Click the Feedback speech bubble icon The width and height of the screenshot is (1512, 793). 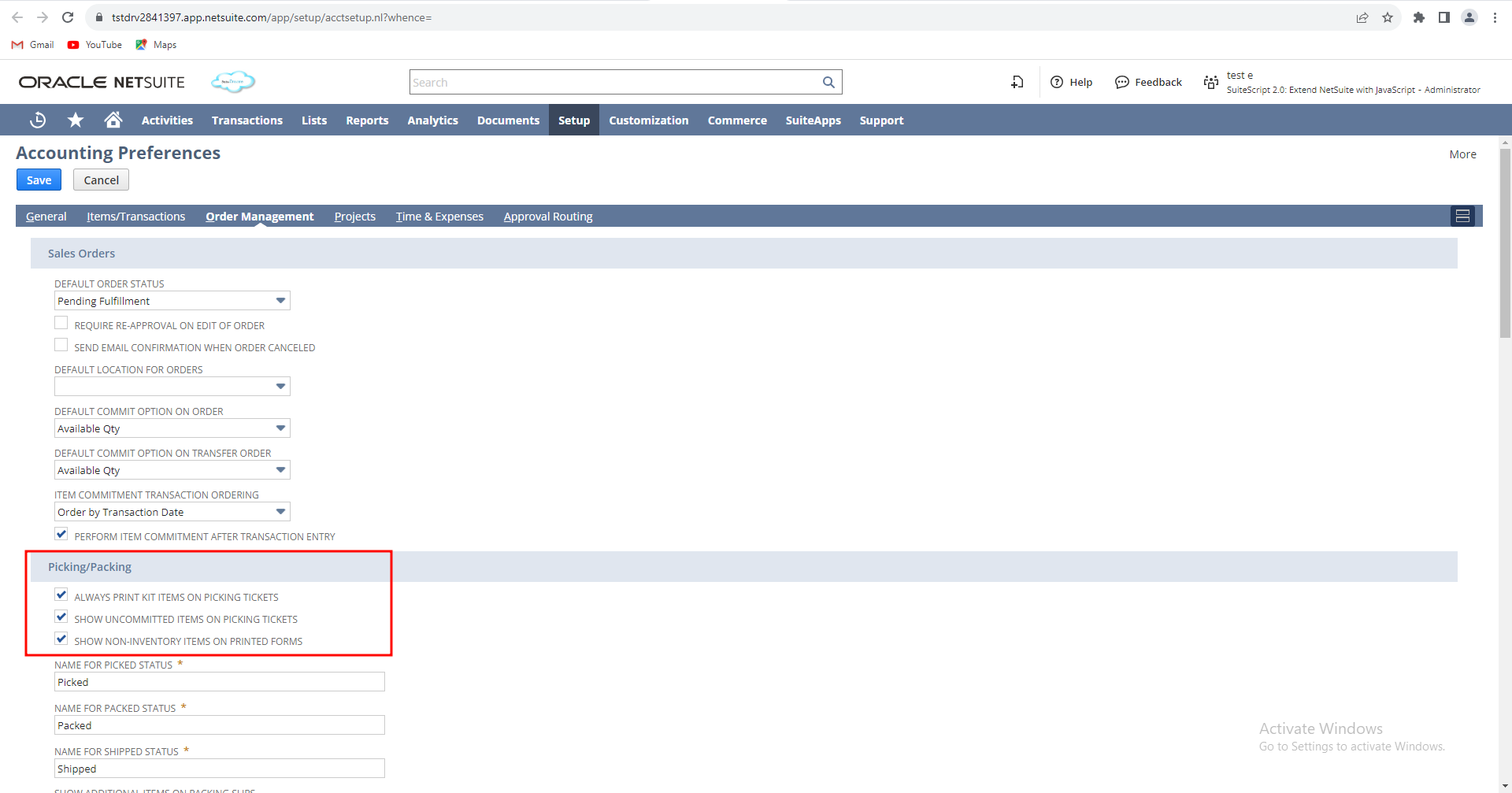click(x=1122, y=82)
